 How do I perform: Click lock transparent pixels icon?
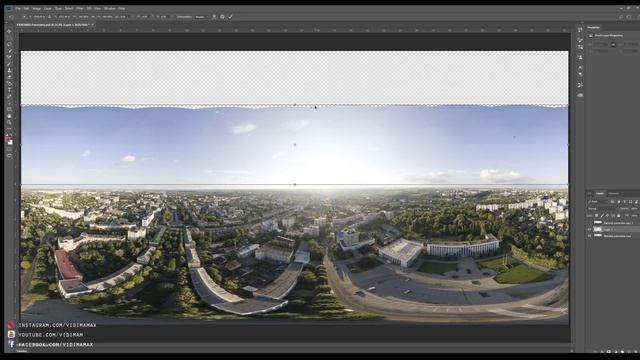596,216
